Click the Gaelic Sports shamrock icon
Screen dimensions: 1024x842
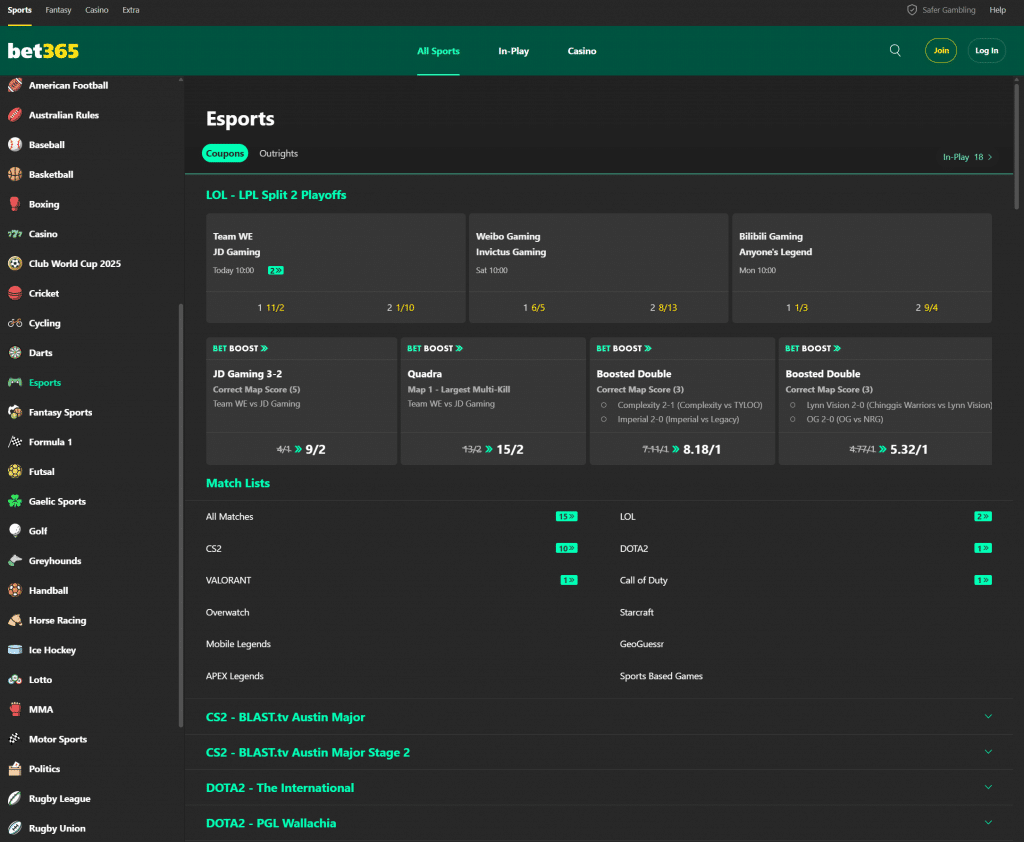click(15, 501)
